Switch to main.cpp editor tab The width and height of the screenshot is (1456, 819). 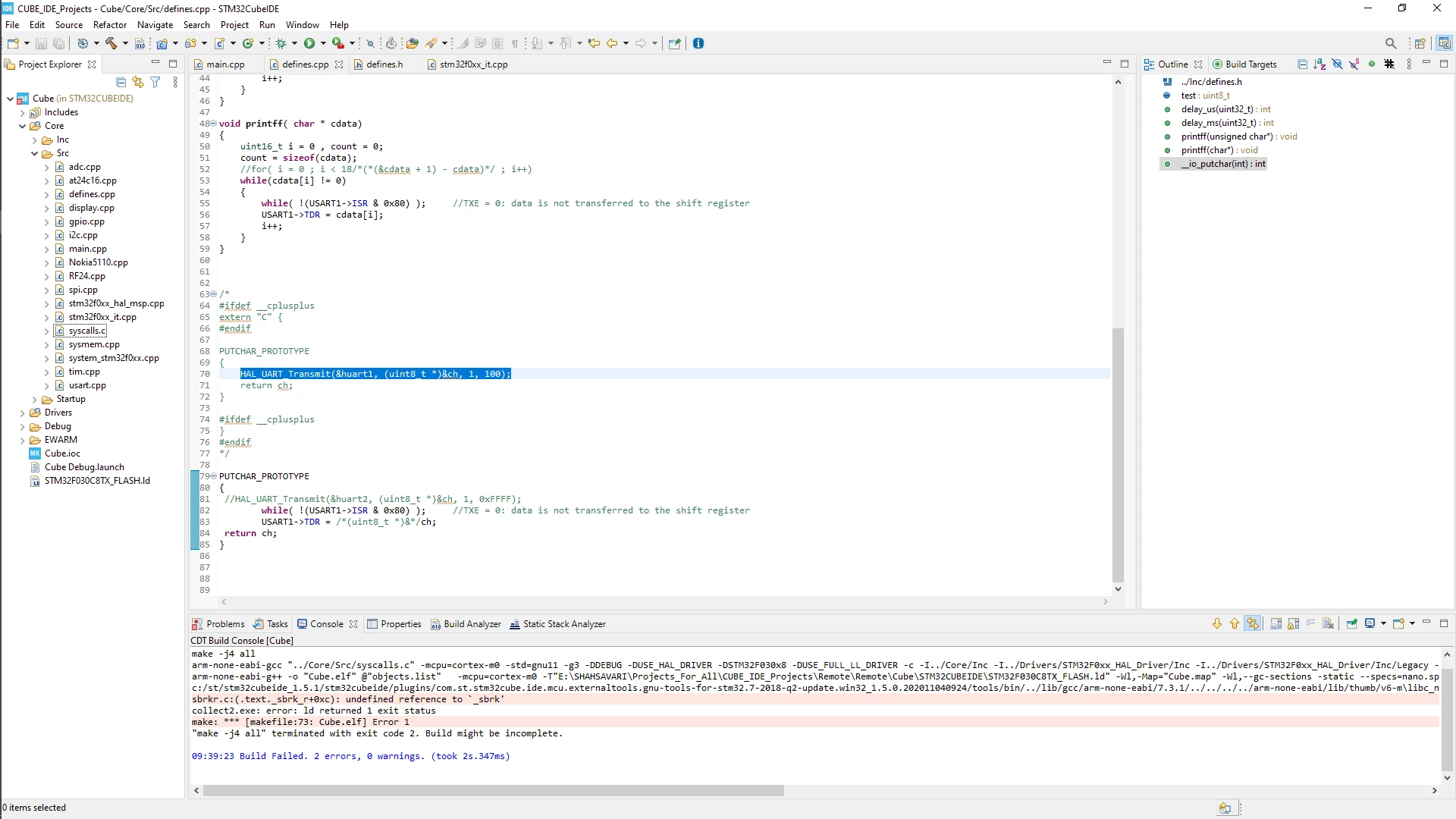tap(225, 64)
